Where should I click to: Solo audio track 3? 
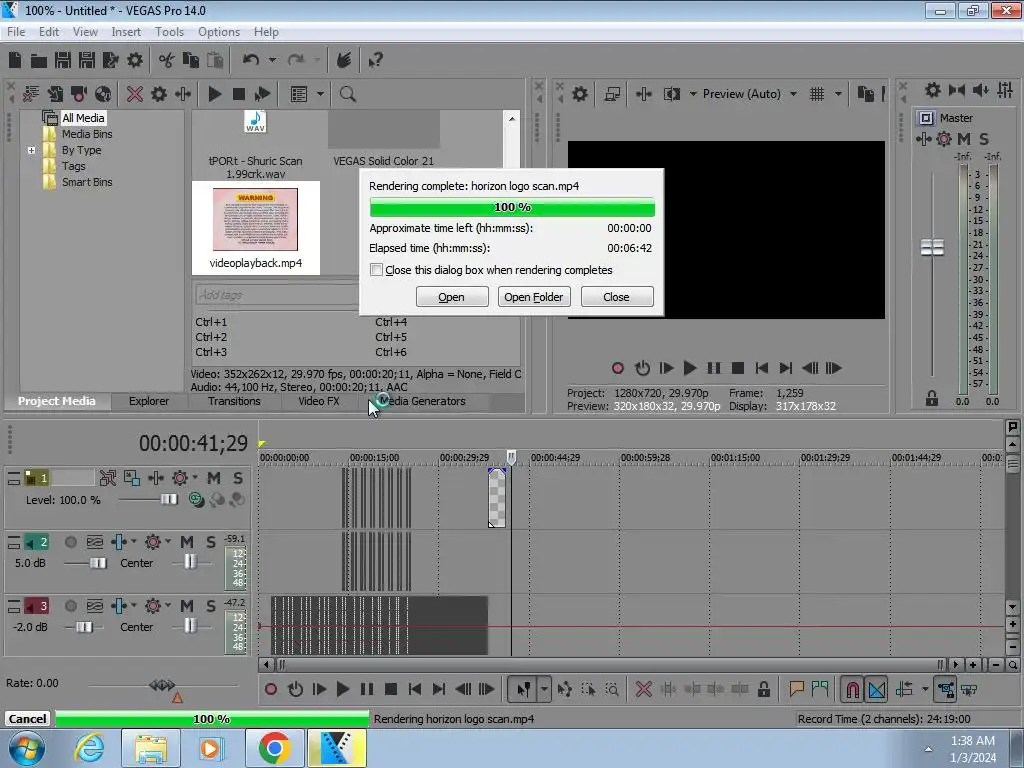pos(210,606)
